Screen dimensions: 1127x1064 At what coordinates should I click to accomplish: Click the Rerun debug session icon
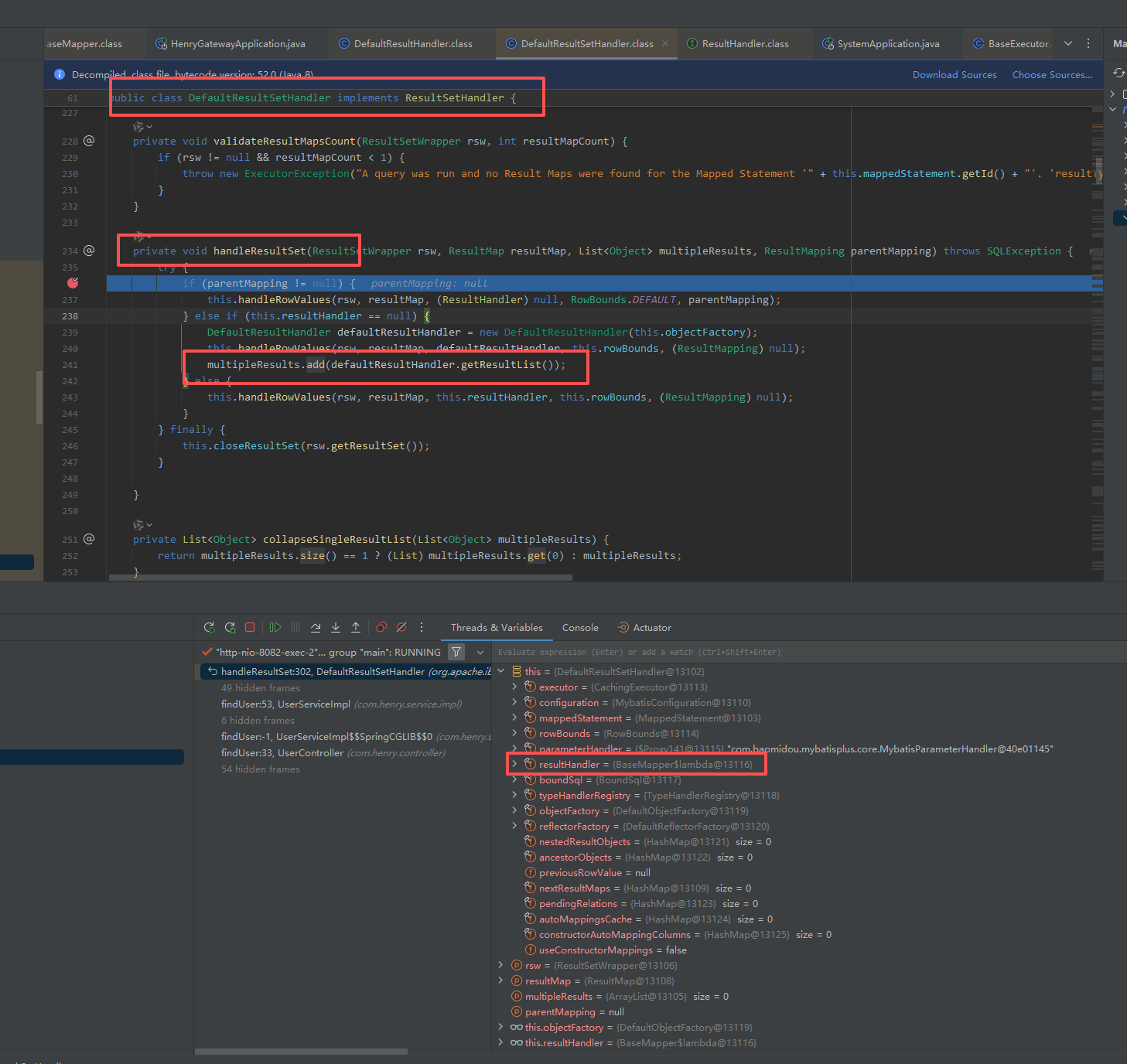(209, 627)
